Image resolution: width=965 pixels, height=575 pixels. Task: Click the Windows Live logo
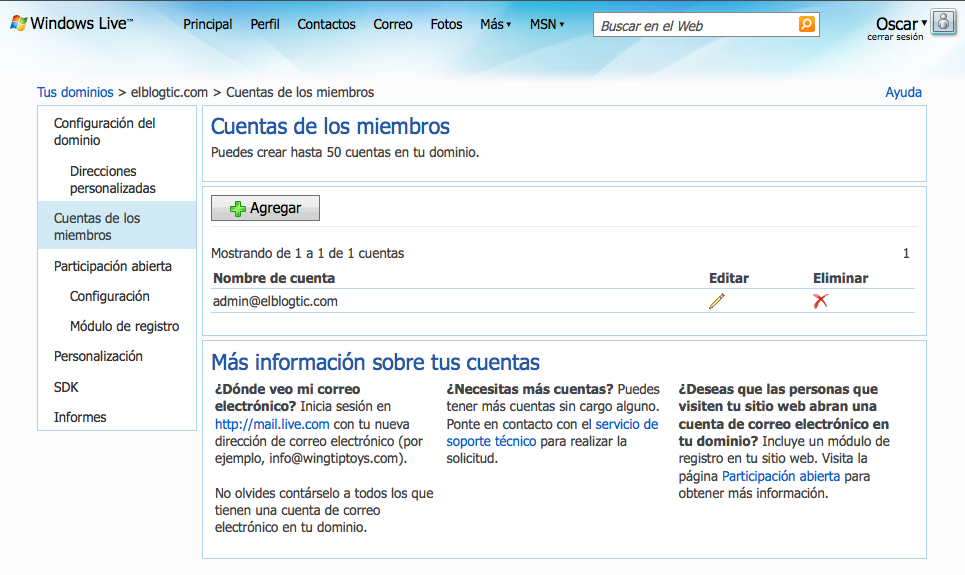[x=71, y=23]
